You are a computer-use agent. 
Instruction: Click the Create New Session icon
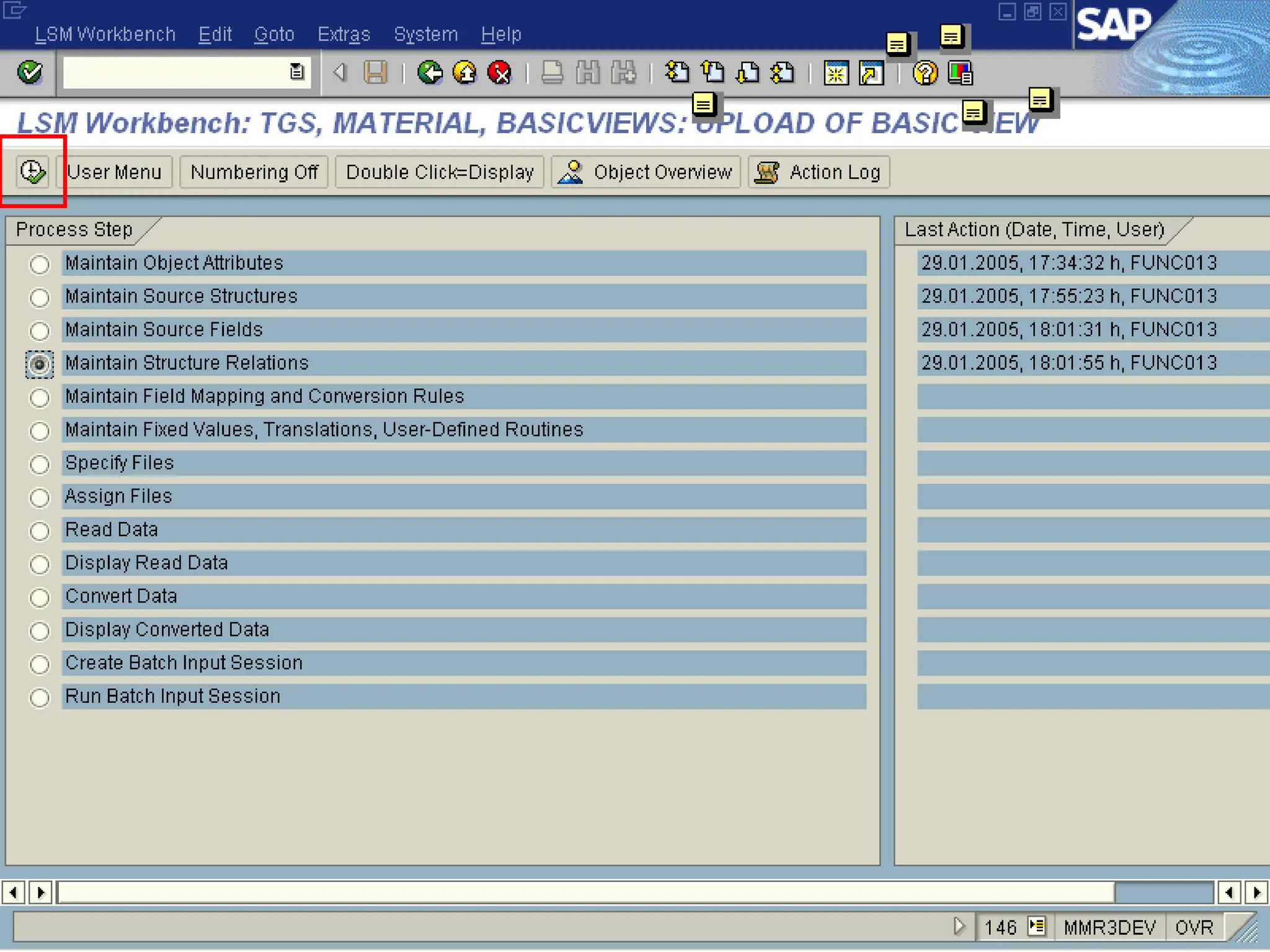click(836, 73)
